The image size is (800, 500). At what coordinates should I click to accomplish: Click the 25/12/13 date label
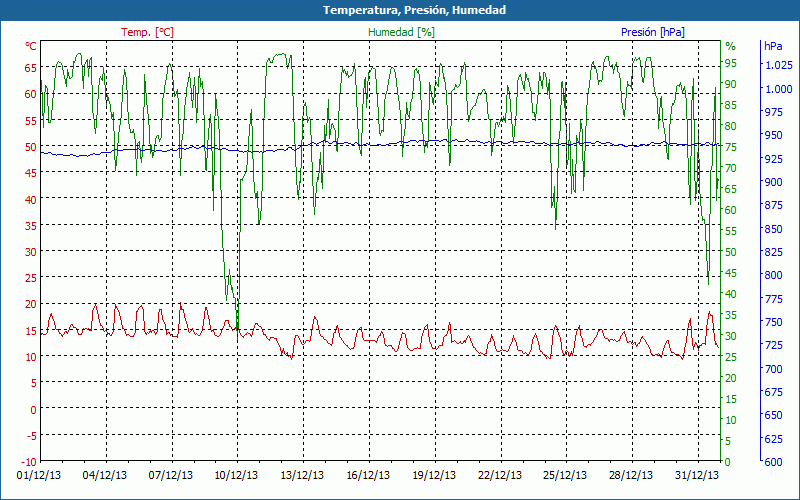coord(565,476)
